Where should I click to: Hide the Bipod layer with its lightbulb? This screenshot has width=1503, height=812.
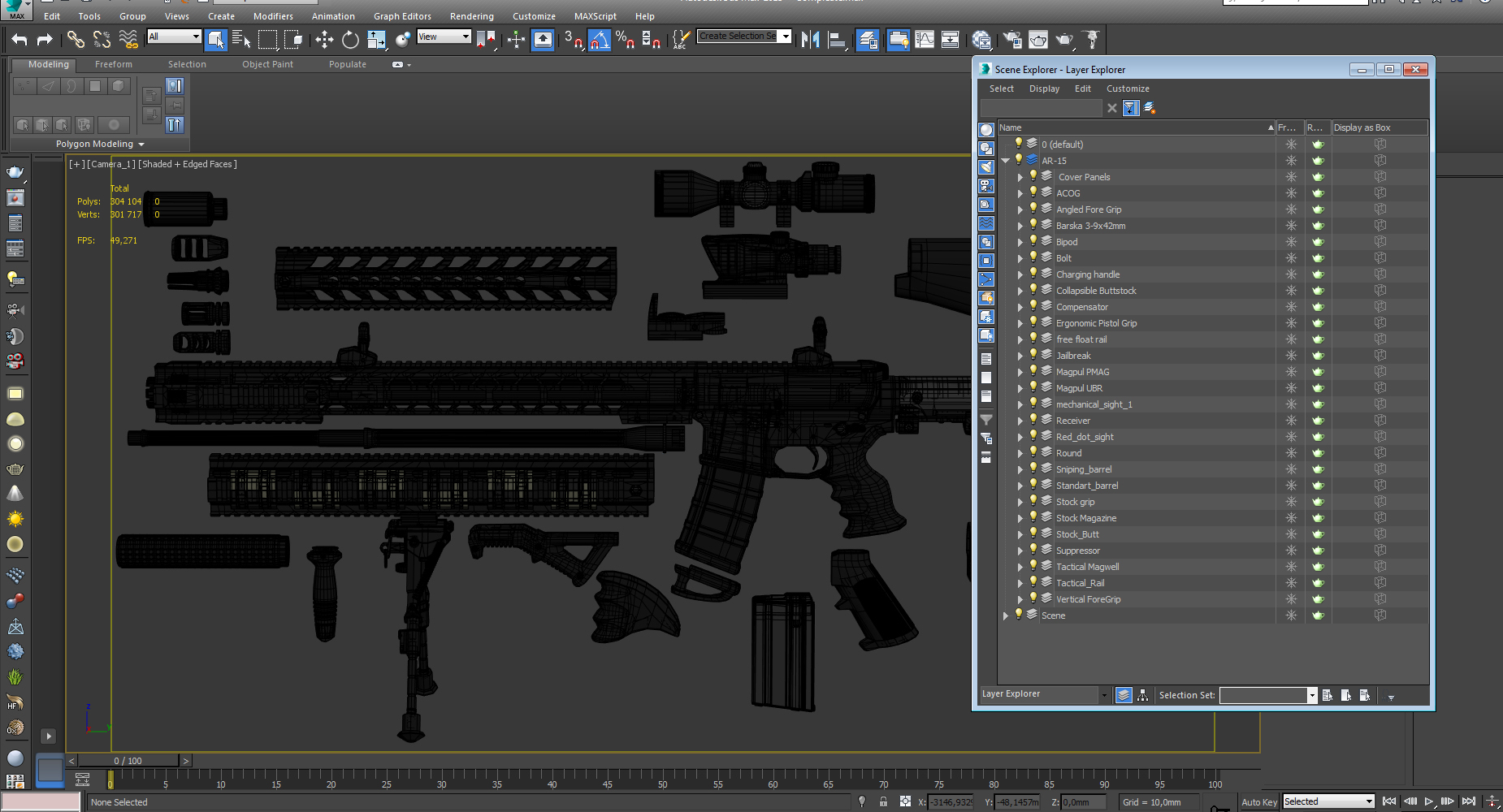tap(1033, 241)
